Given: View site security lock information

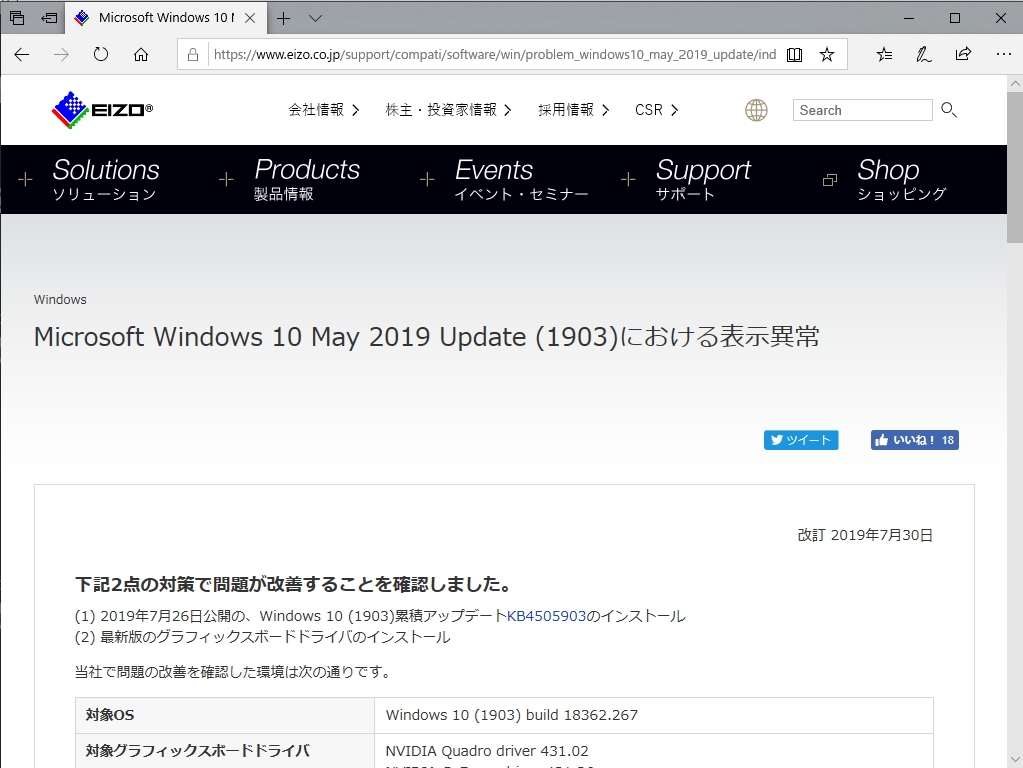Looking at the screenshot, I should coord(193,55).
